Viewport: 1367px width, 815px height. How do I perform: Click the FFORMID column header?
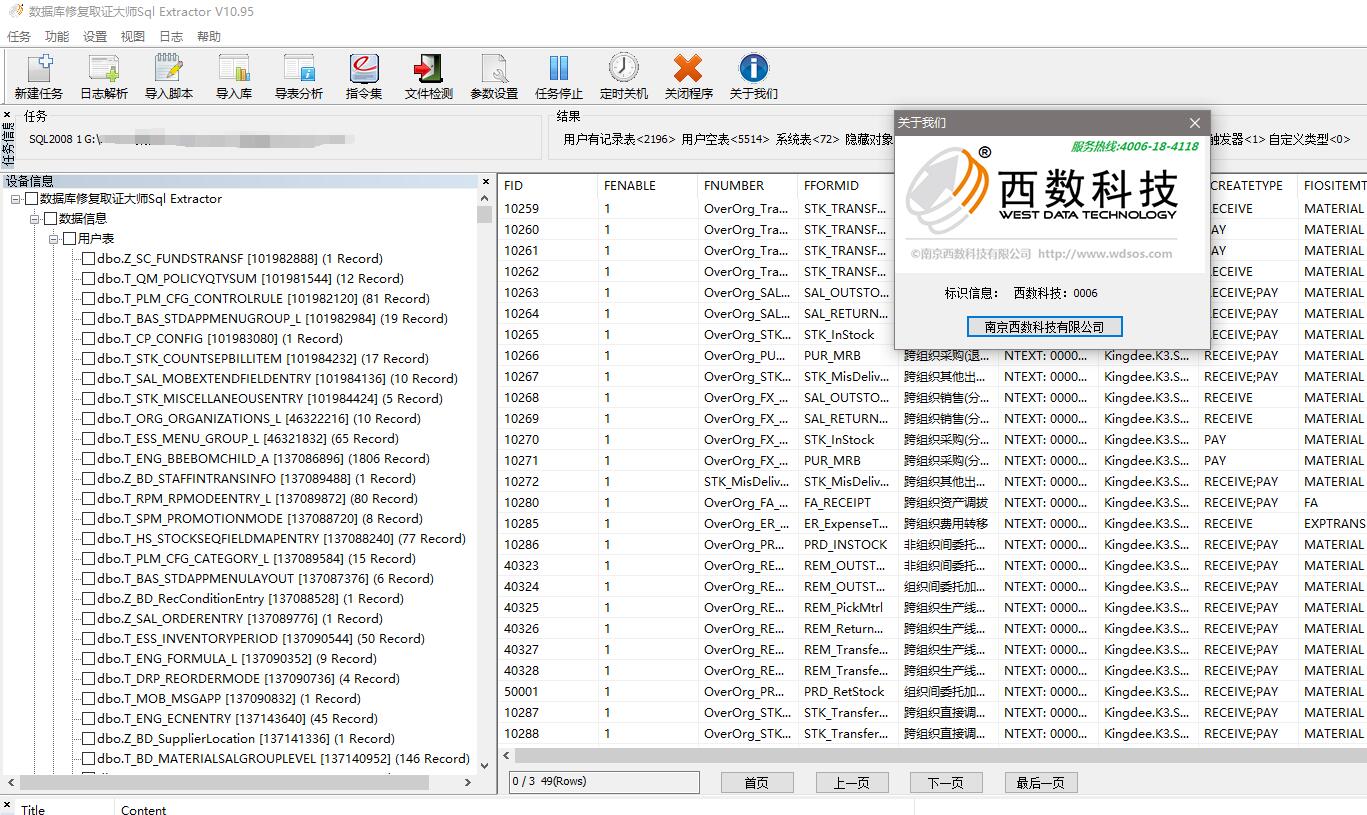[847, 186]
